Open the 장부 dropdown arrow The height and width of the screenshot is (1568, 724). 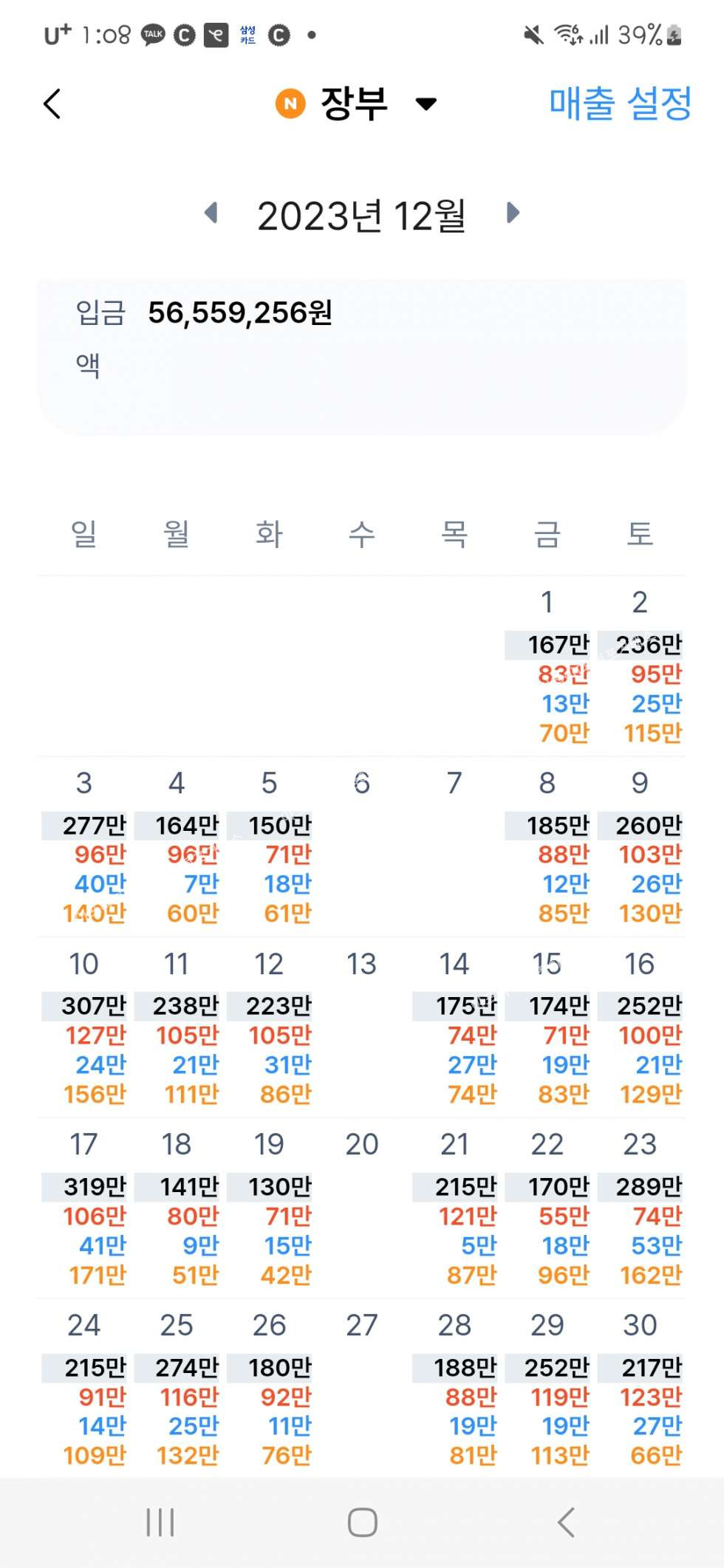click(426, 104)
